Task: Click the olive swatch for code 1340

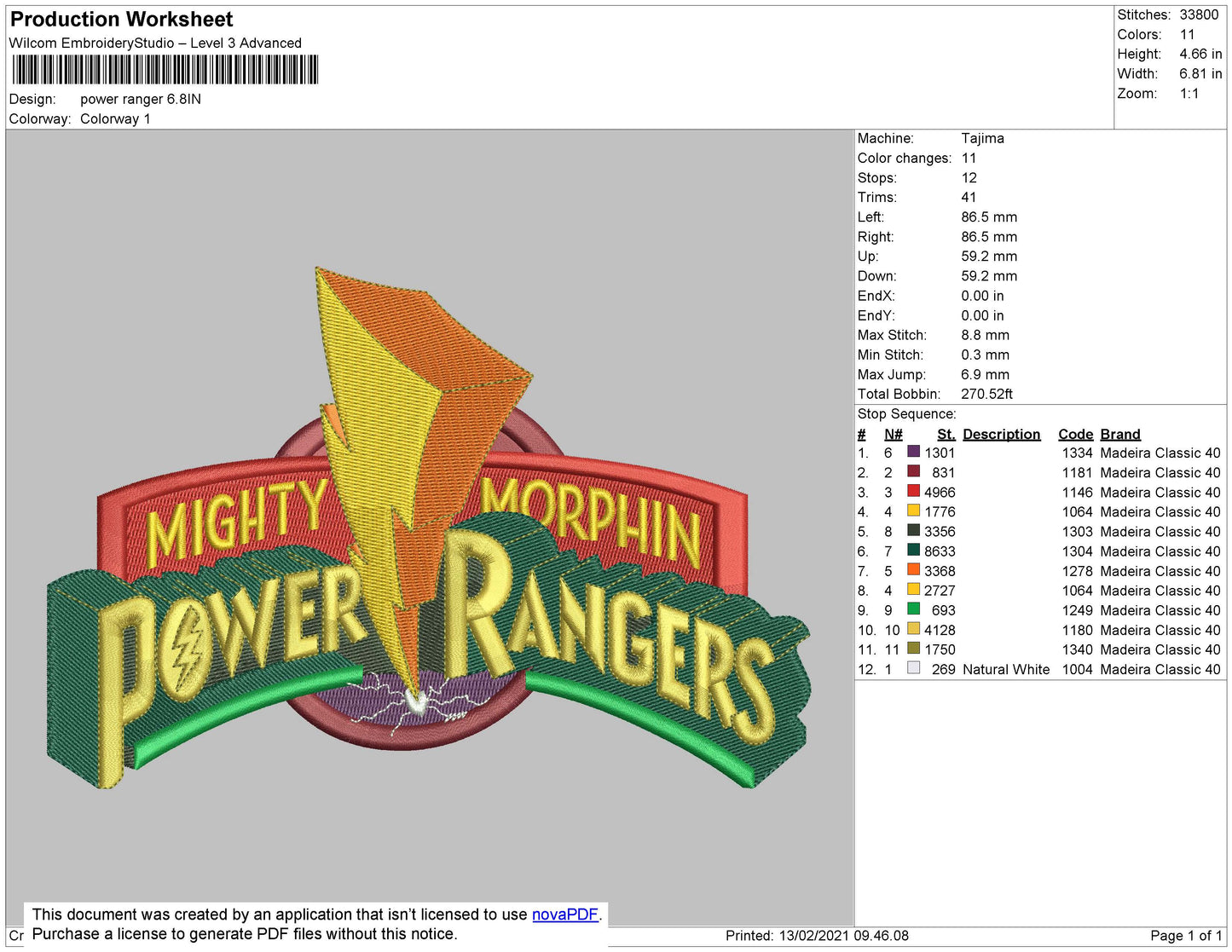Action: point(913,649)
